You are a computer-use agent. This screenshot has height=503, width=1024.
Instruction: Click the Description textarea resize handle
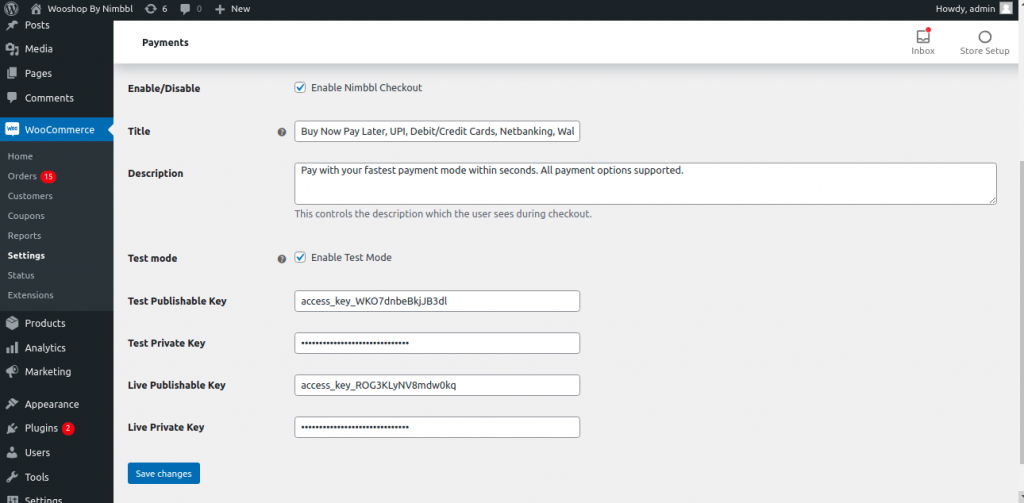pos(992,200)
